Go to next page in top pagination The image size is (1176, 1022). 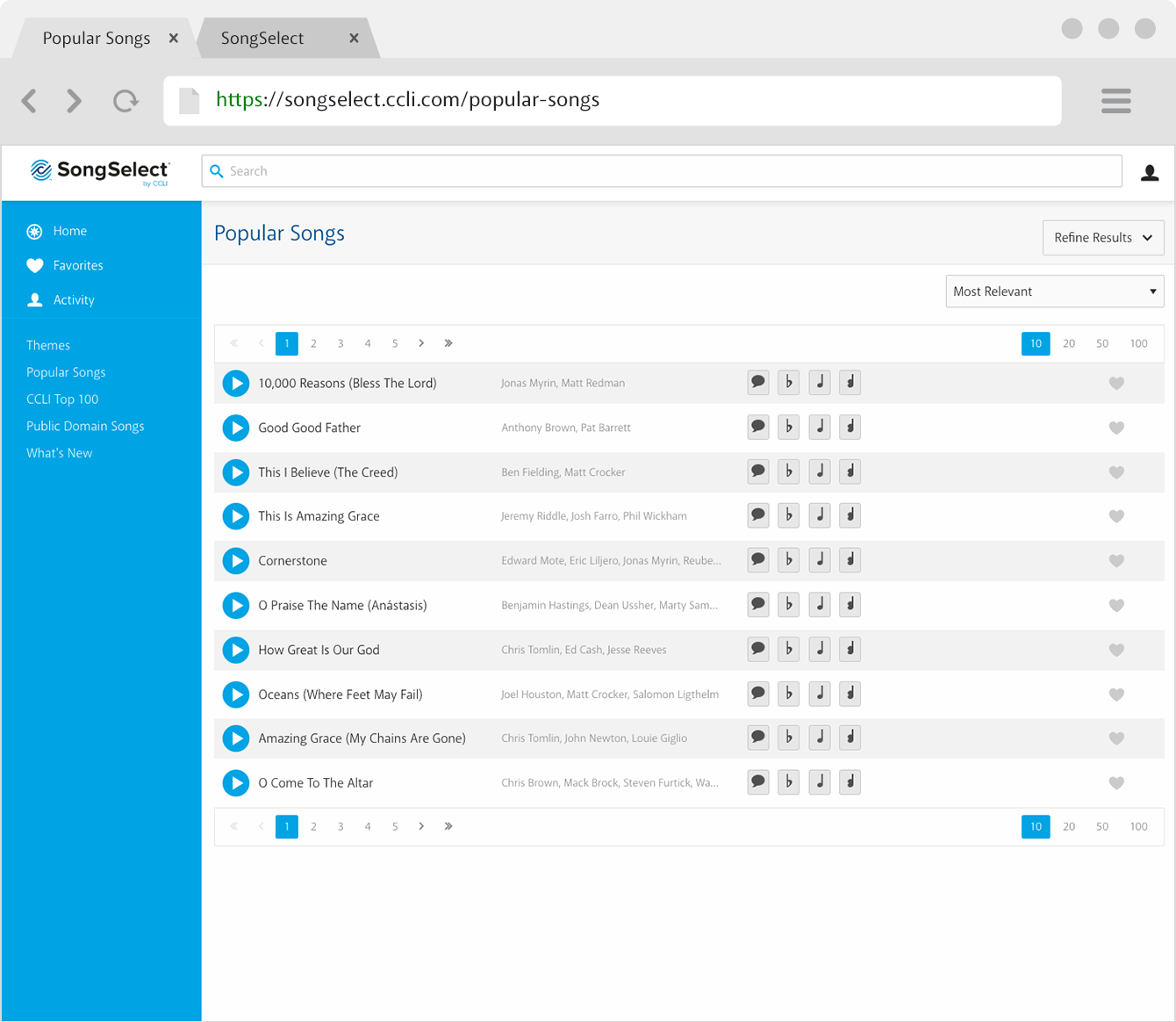421,343
